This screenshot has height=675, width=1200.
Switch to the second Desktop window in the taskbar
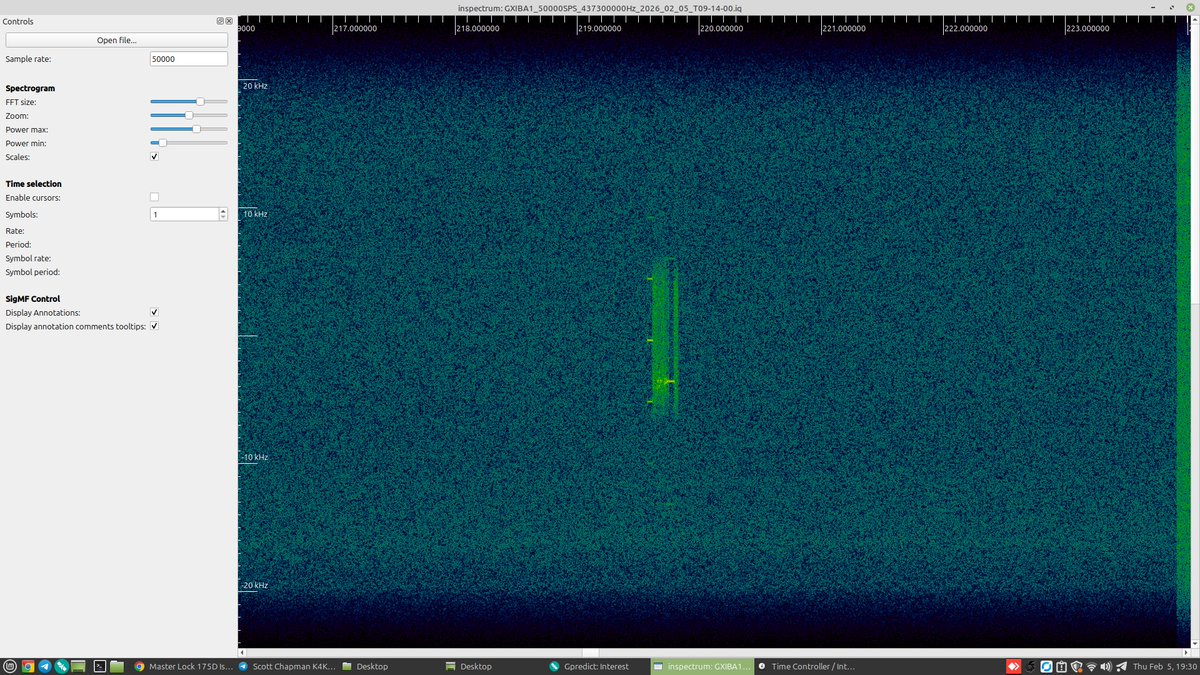tap(494, 666)
